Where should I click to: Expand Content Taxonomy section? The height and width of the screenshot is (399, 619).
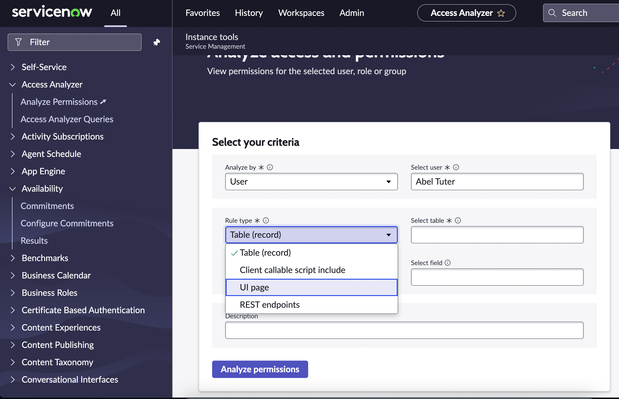point(13,362)
